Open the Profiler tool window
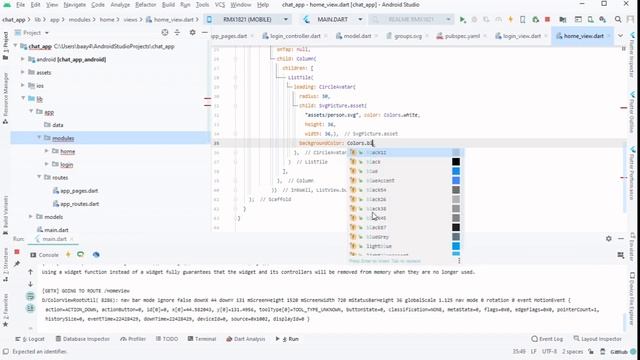This screenshot has width=640, height=360. point(133,339)
